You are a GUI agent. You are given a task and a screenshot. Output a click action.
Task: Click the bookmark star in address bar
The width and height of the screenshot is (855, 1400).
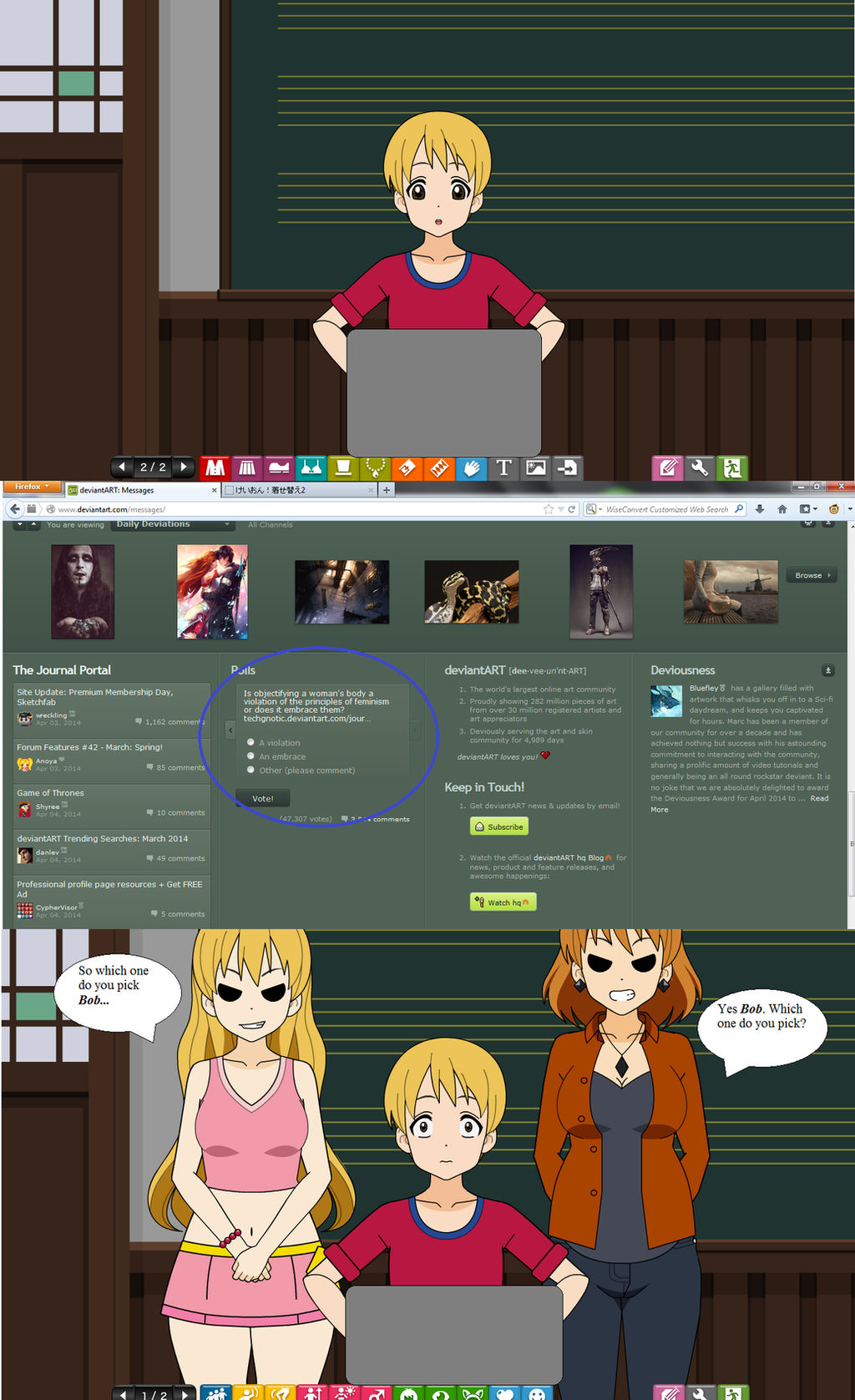pos(549,508)
